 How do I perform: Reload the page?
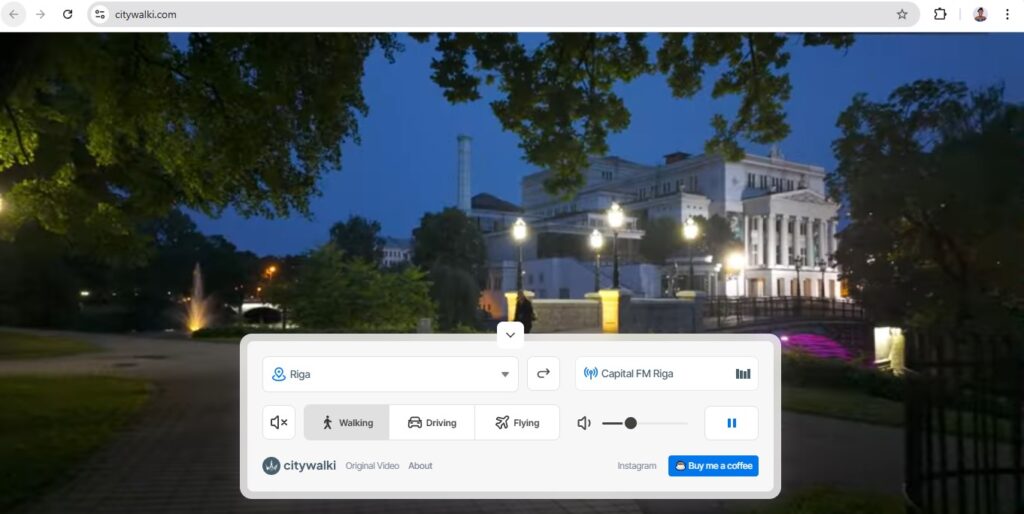(x=68, y=14)
